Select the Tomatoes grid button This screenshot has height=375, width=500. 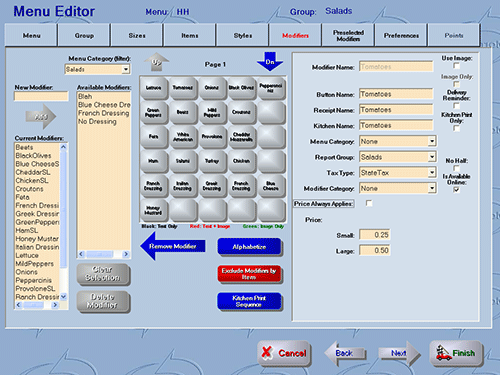click(183, 88)
